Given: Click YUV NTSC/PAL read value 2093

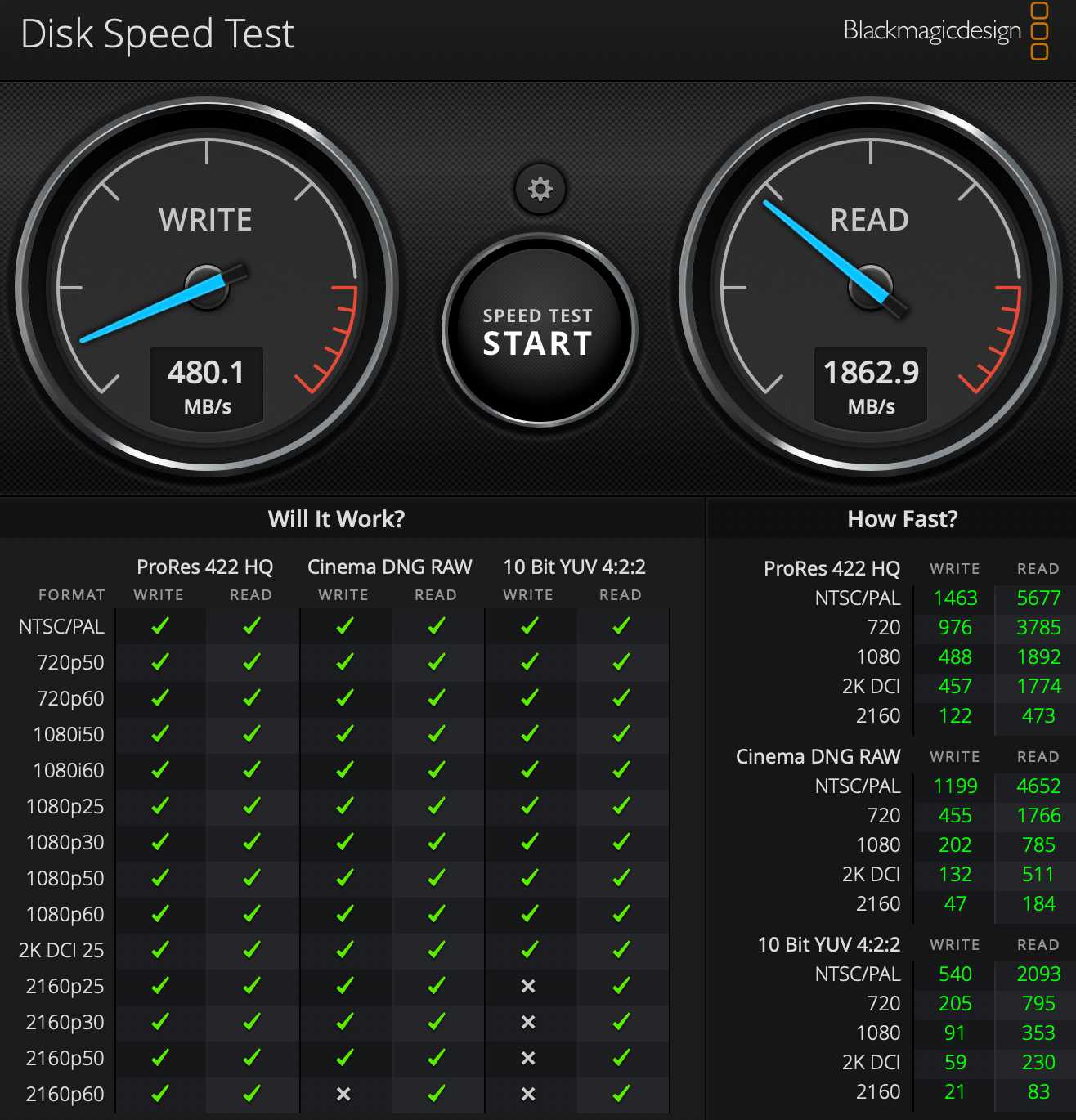Looking at the screenshot, I should pos(1038,974).
